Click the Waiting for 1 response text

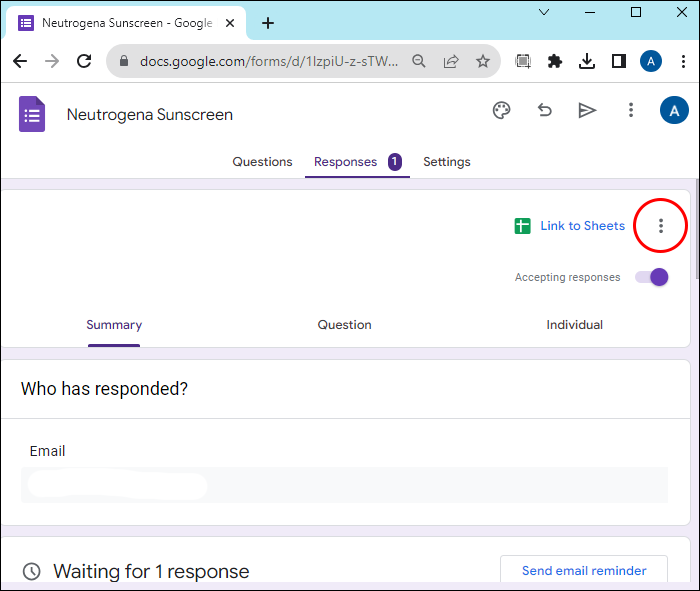point(151,571)
